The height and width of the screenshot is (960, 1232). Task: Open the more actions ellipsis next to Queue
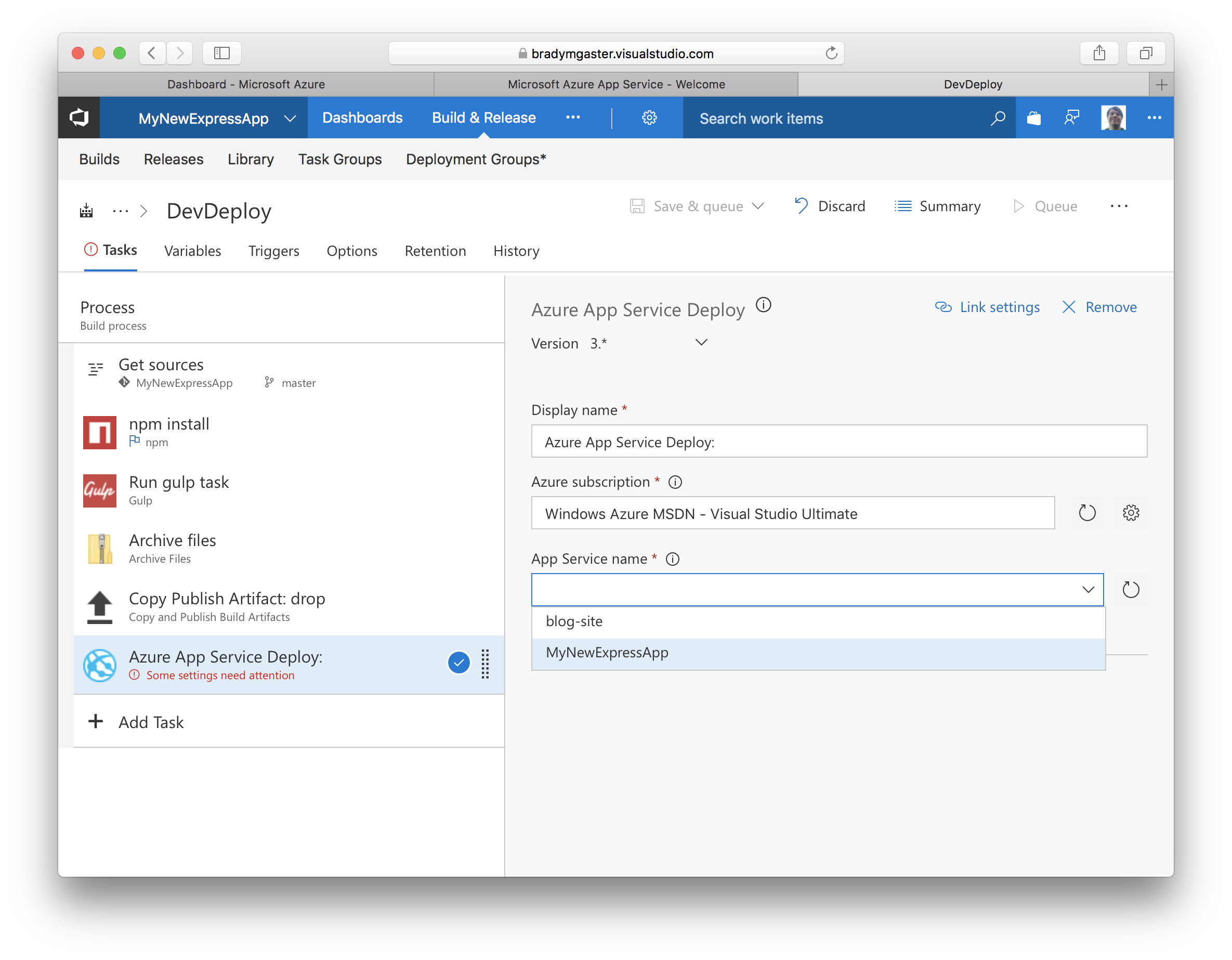click(1119, 206)
